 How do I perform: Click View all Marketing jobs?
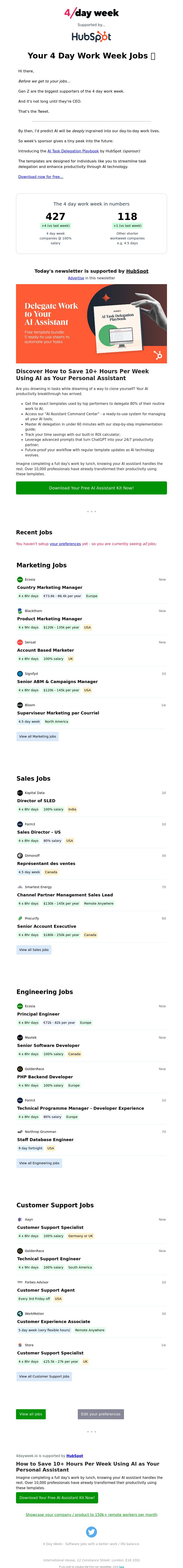coord(38,736)
